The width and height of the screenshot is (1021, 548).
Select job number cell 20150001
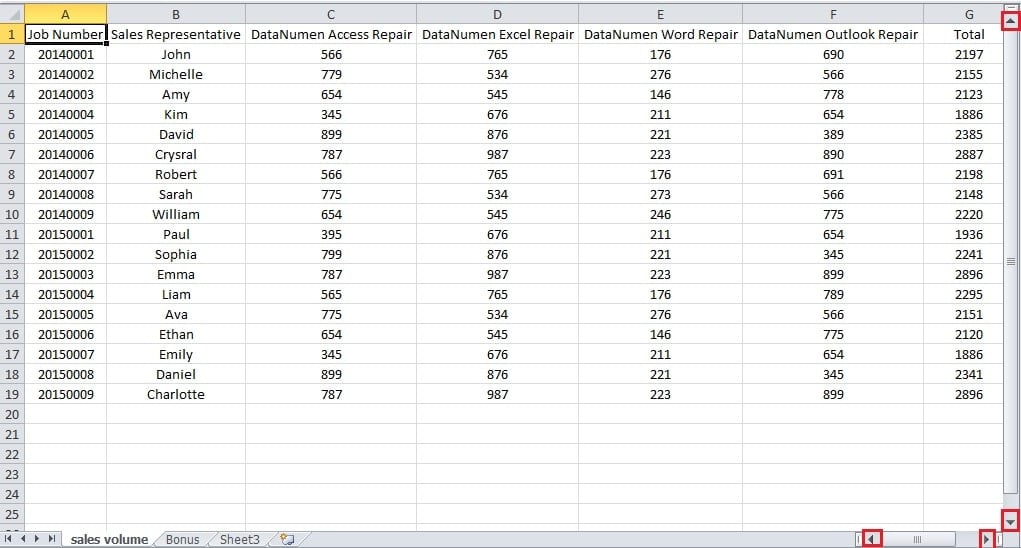(65, 234)
